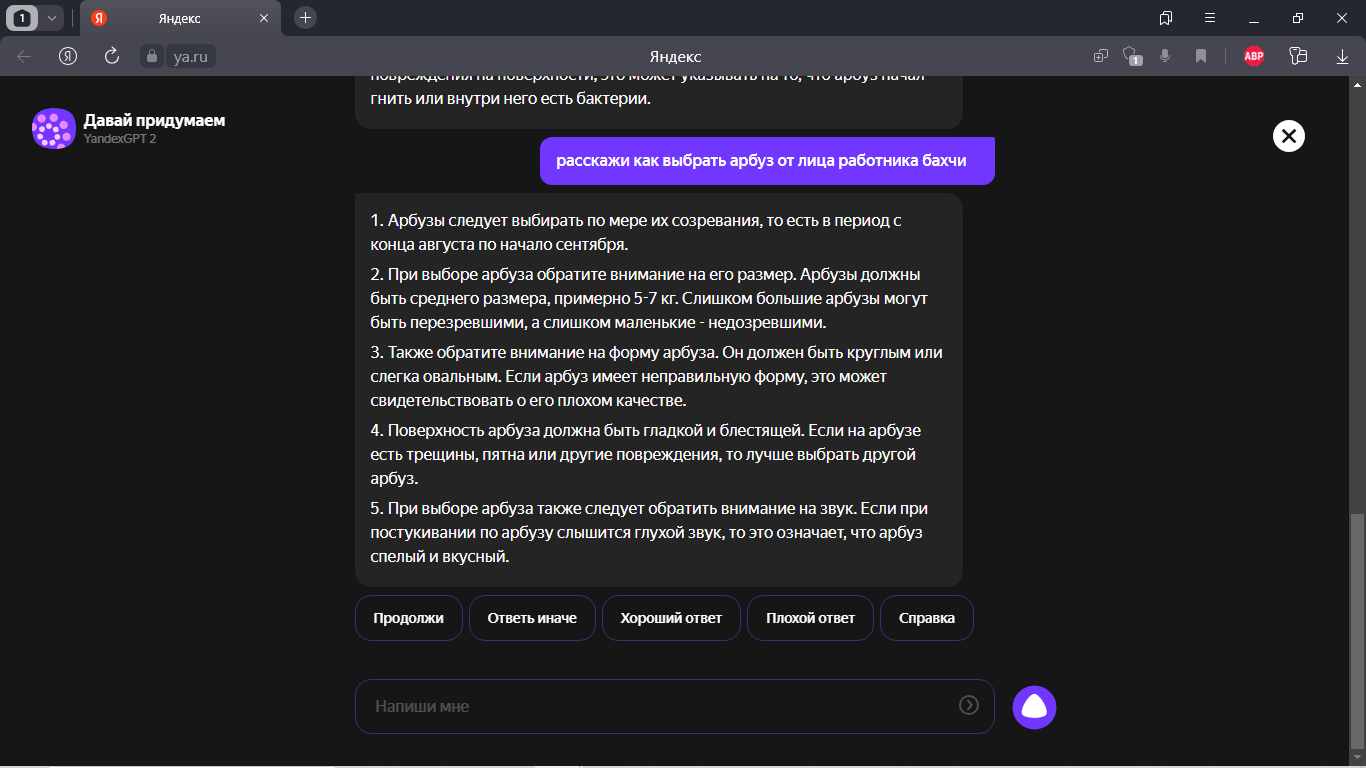Viewport: 1366px width, 768px height.
Task: Open the downloads arrow icon
Action: [x=1343, y=56]
